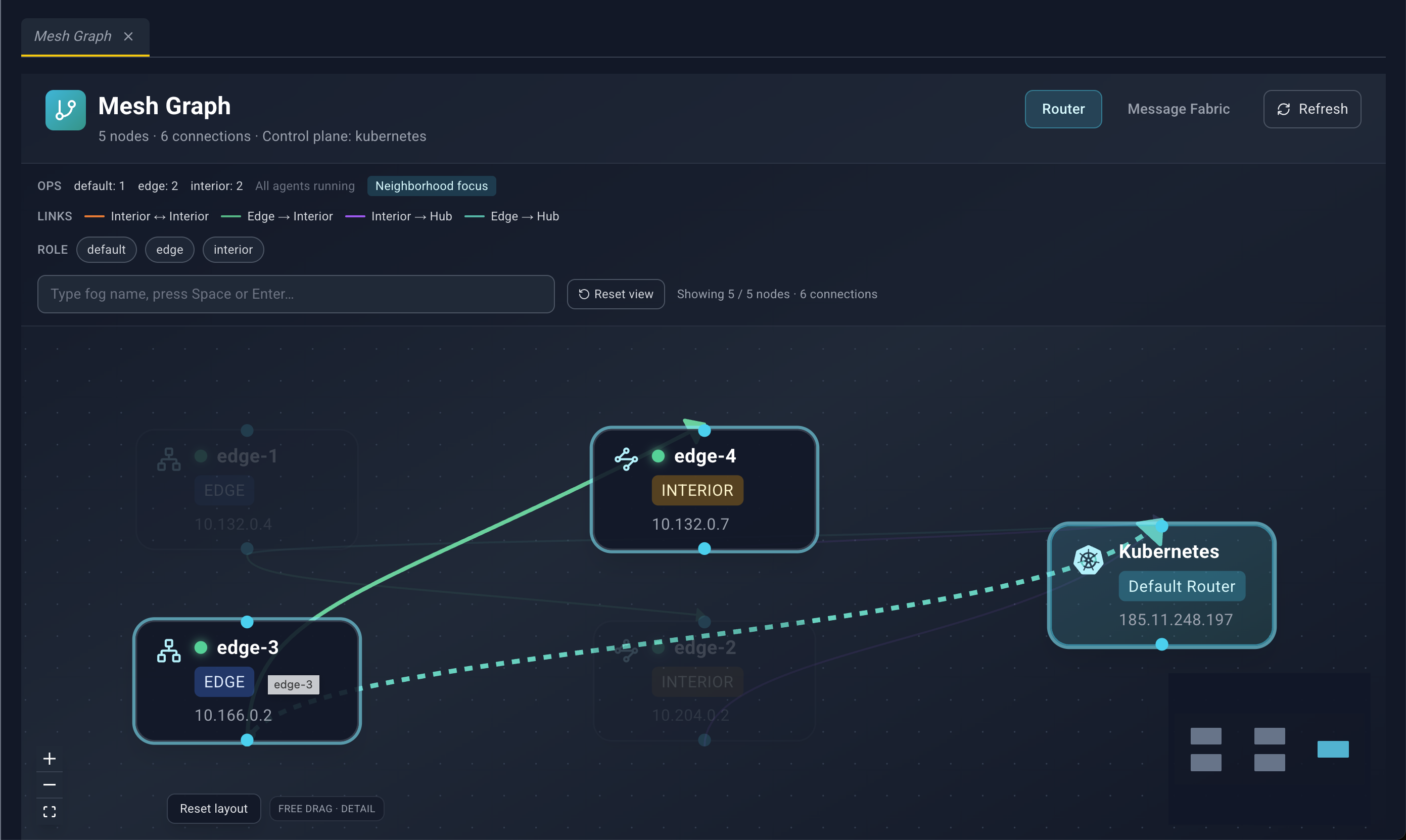The height and width of the screenshot is (840, 1406).
Task: Switch to the Router view
Action: [1063, 109]
